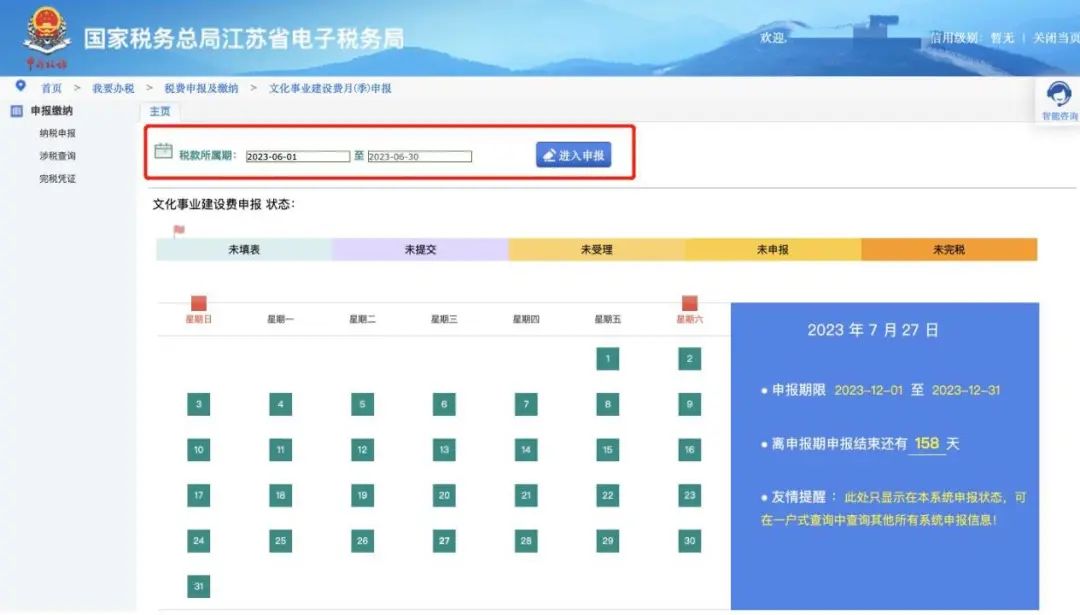Screen dimensions: 1080x615
Task: Switch to the 主页 tab
Action: pos(160,111)
